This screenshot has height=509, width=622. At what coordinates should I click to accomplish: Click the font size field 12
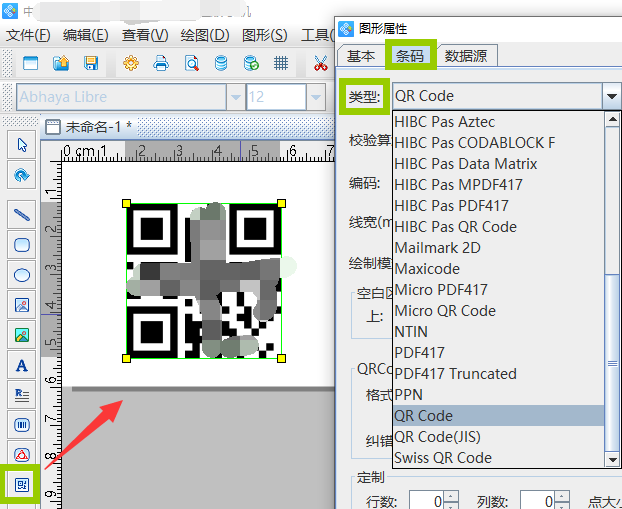click(276, 96)
